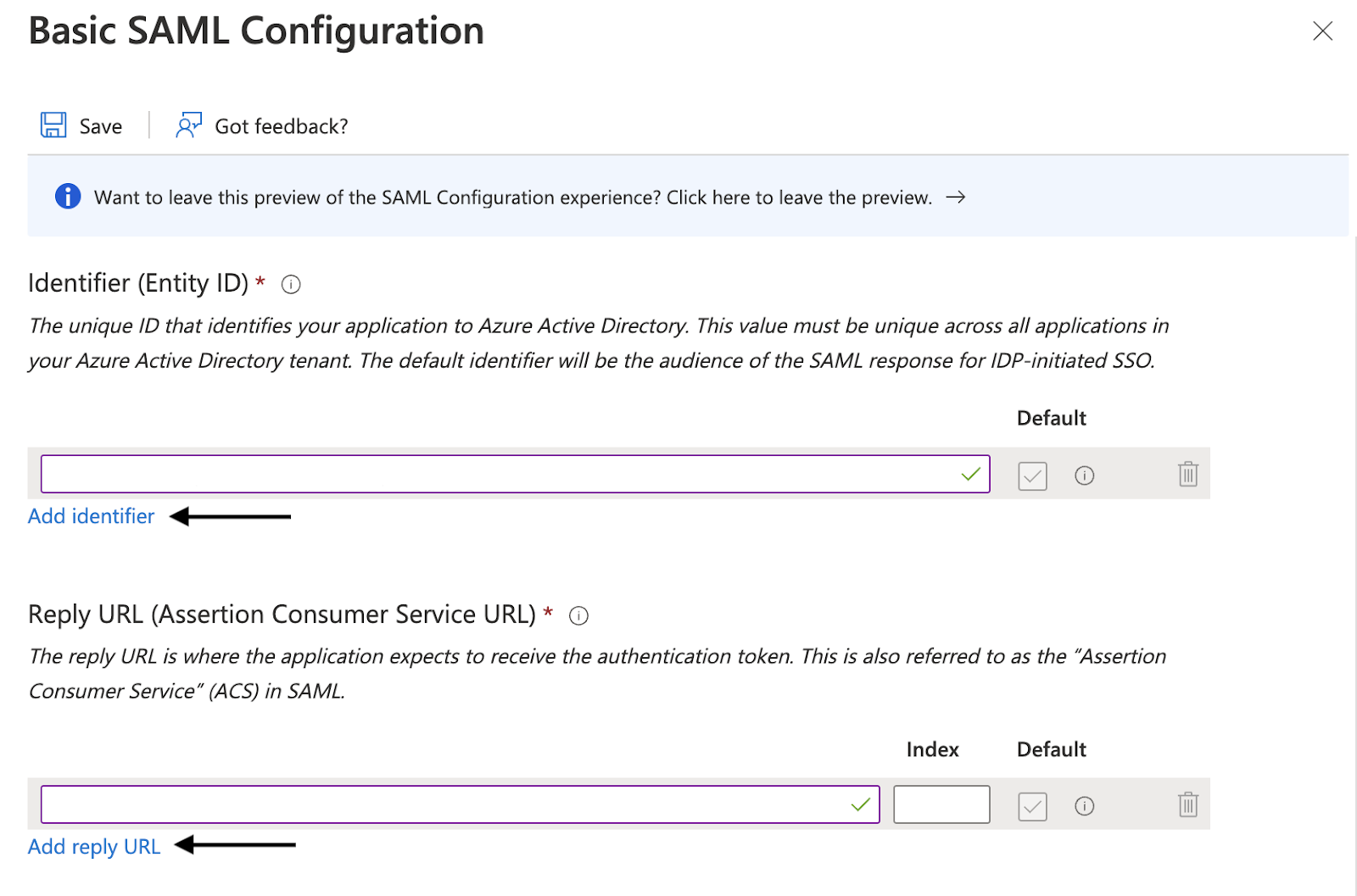Click the info icon beside Reply URL heading
1357x896 pixels.
pos(578,615)
